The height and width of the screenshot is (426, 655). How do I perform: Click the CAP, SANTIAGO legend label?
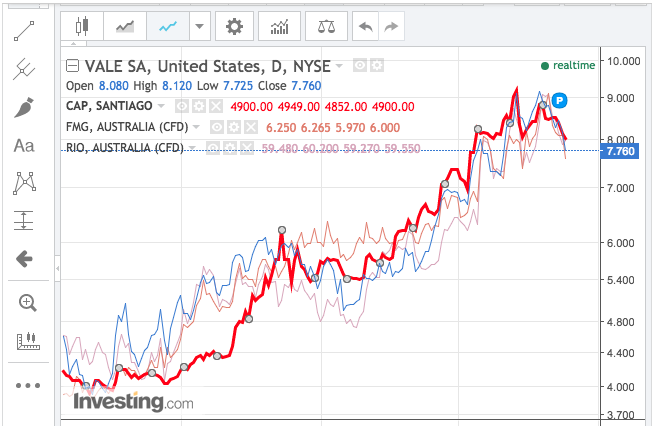click(x=109, y=106)
